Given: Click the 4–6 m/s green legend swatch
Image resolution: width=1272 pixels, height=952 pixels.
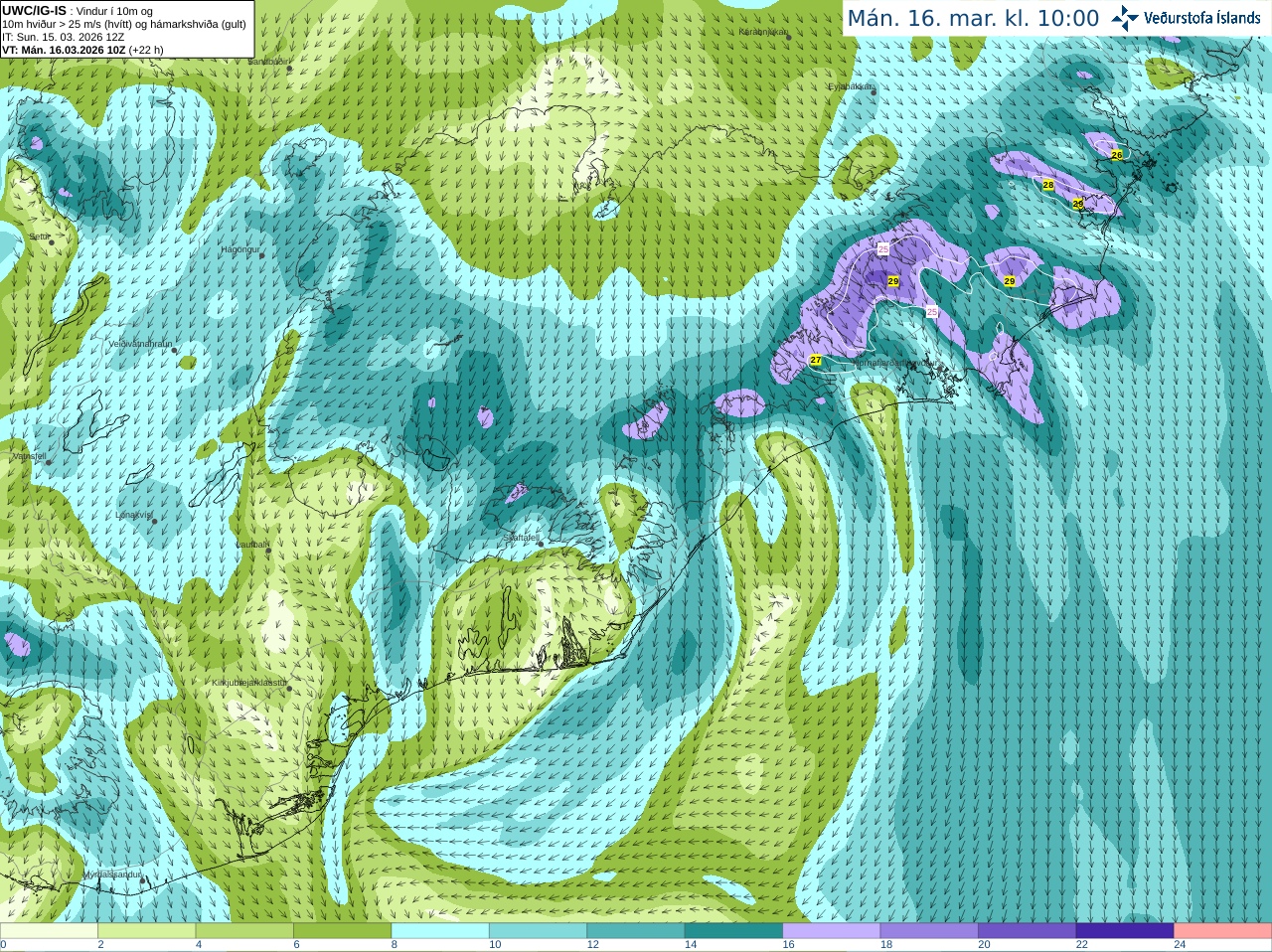Looking at the screenshot, I should tap(244, 931).
